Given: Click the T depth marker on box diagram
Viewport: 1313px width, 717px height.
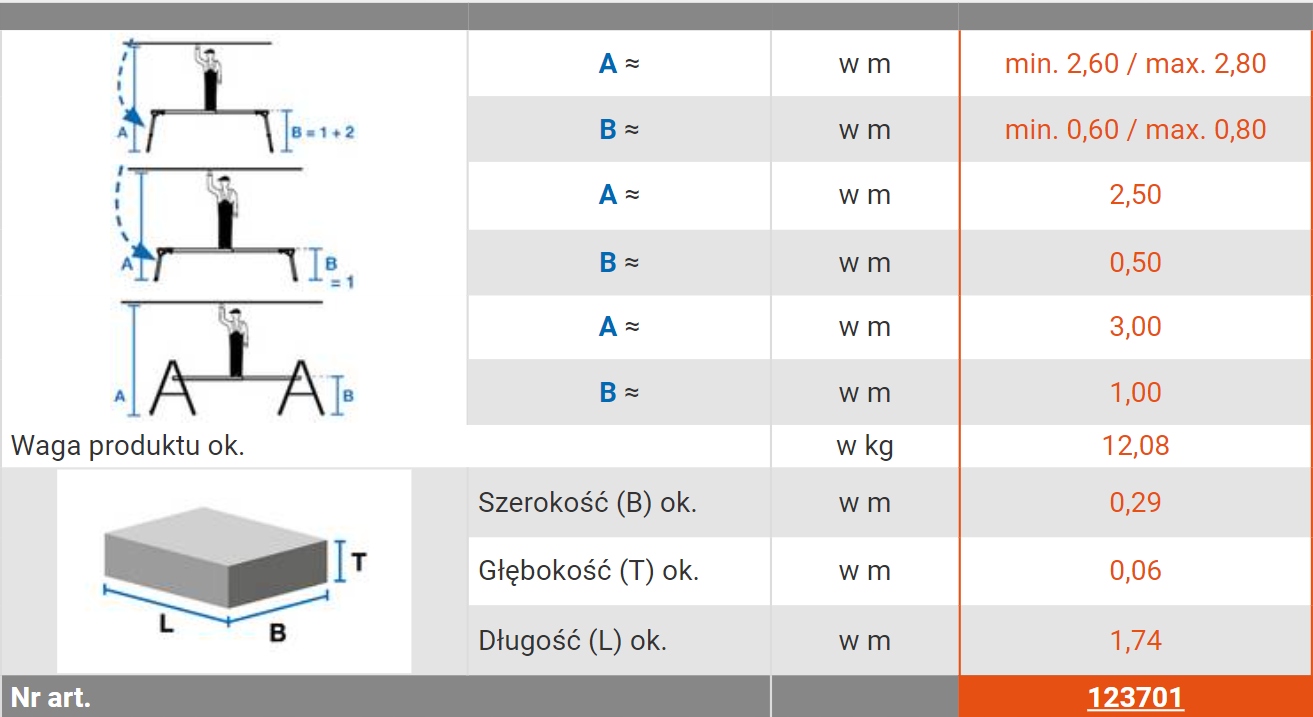Looking at the screenshot, I should click(357, 562).
